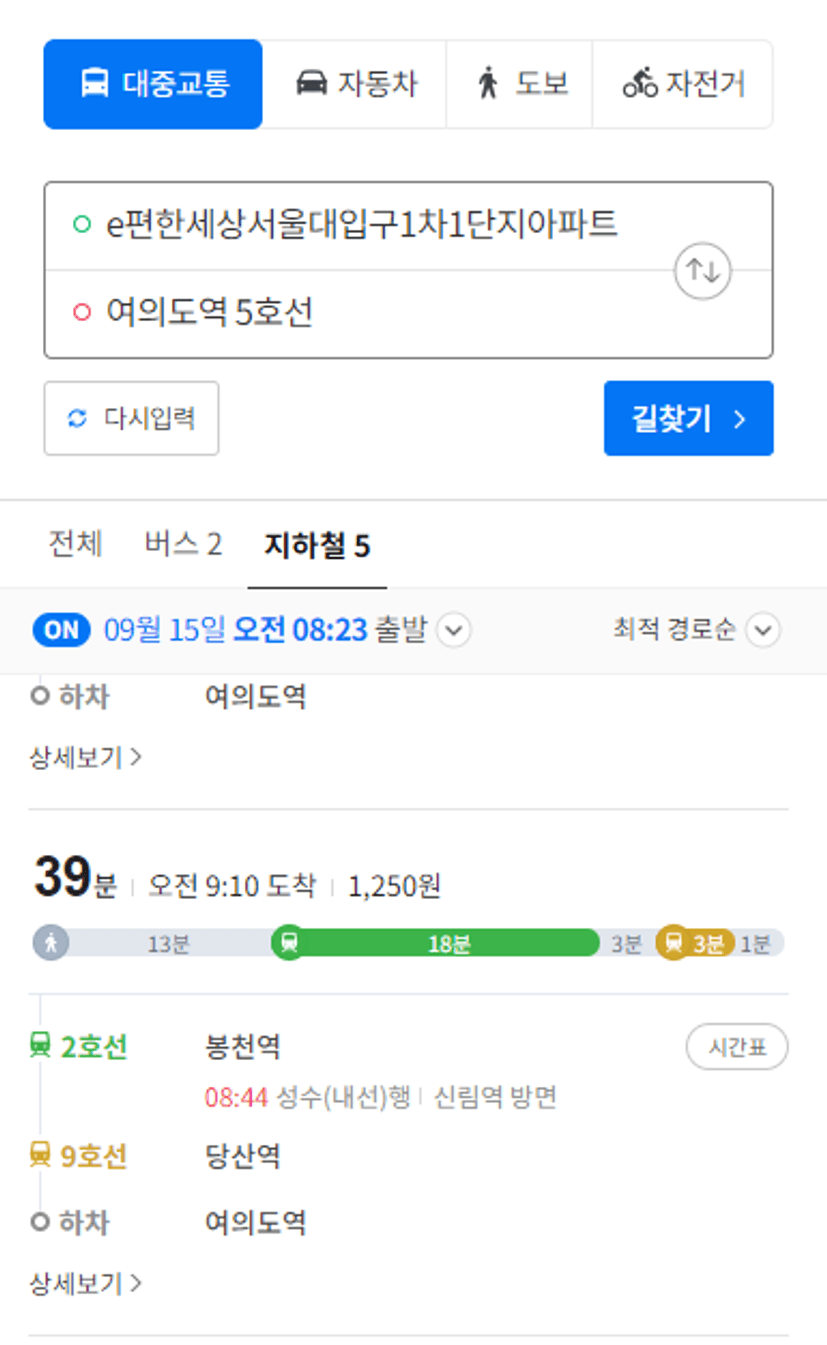The image size is (827, 1345).
Task: Switch to the 버스 2 tab
Action: click(x=183, y=545)
